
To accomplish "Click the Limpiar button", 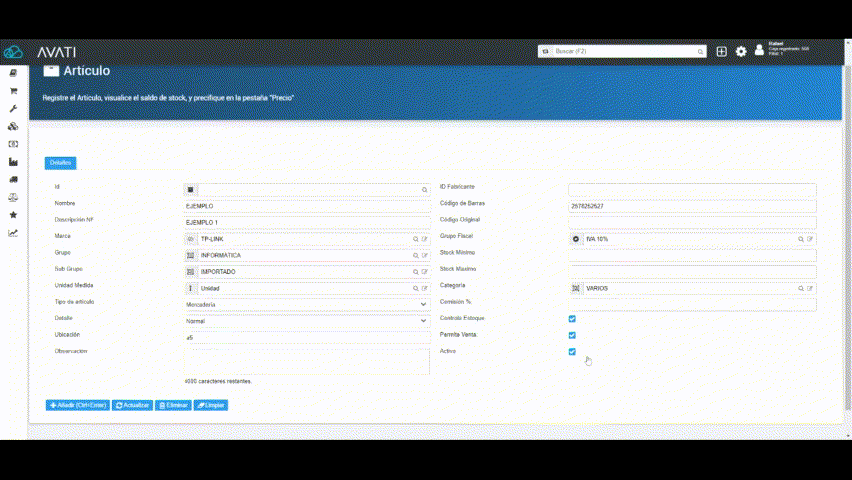I will [x=211, y=406].
